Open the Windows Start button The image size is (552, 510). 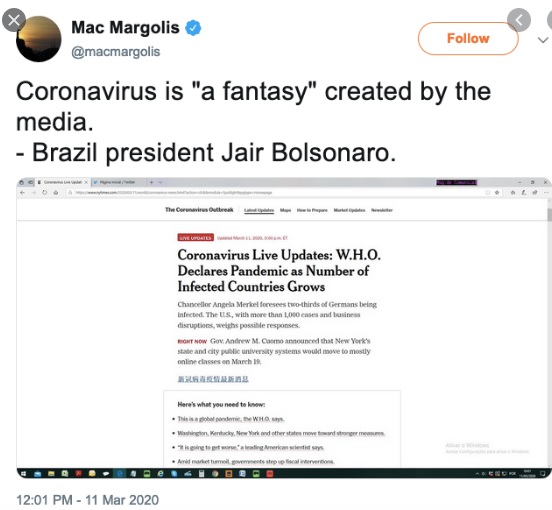(23, 474)
